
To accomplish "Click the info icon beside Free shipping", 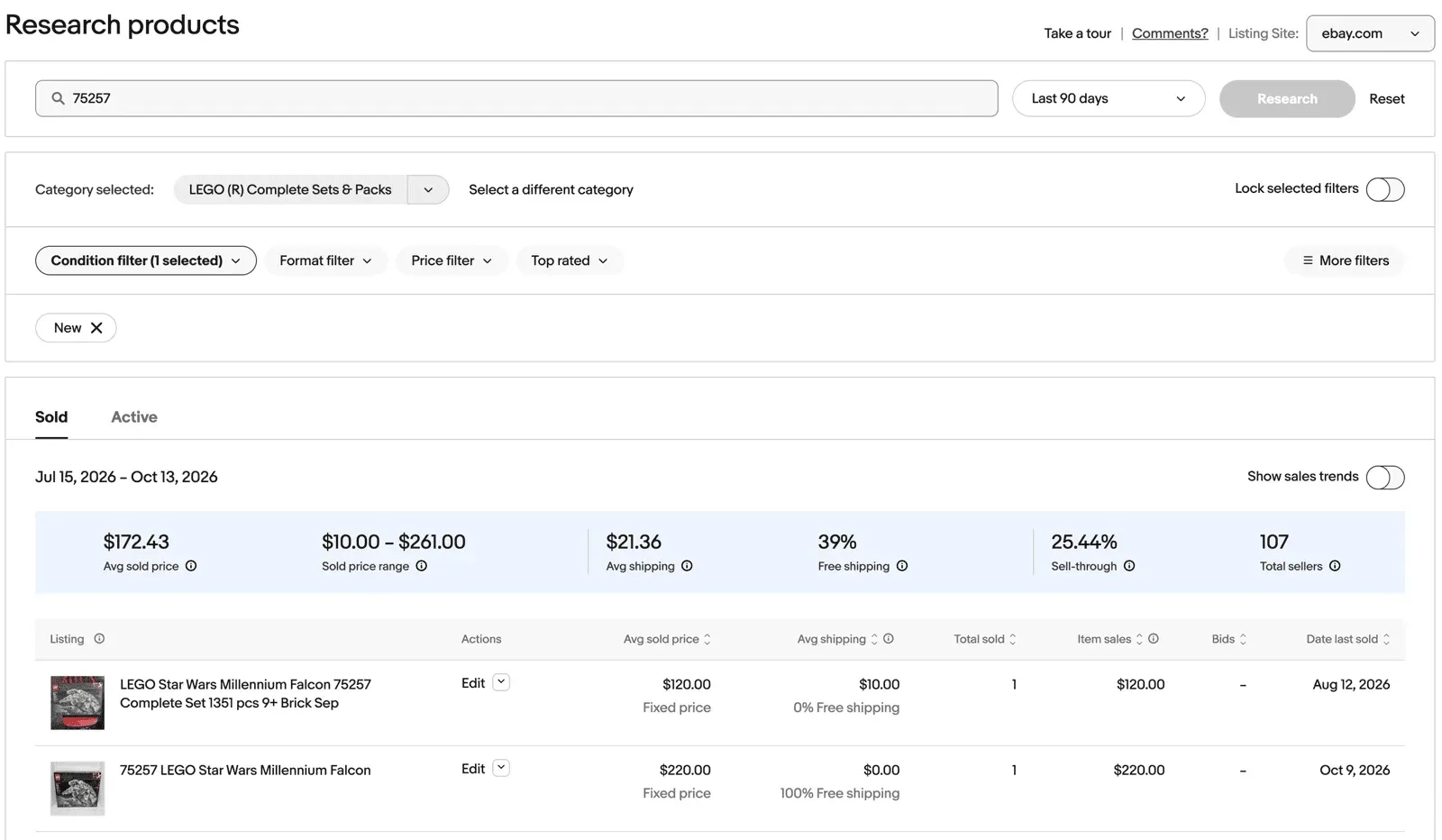I will coord(902,566).
